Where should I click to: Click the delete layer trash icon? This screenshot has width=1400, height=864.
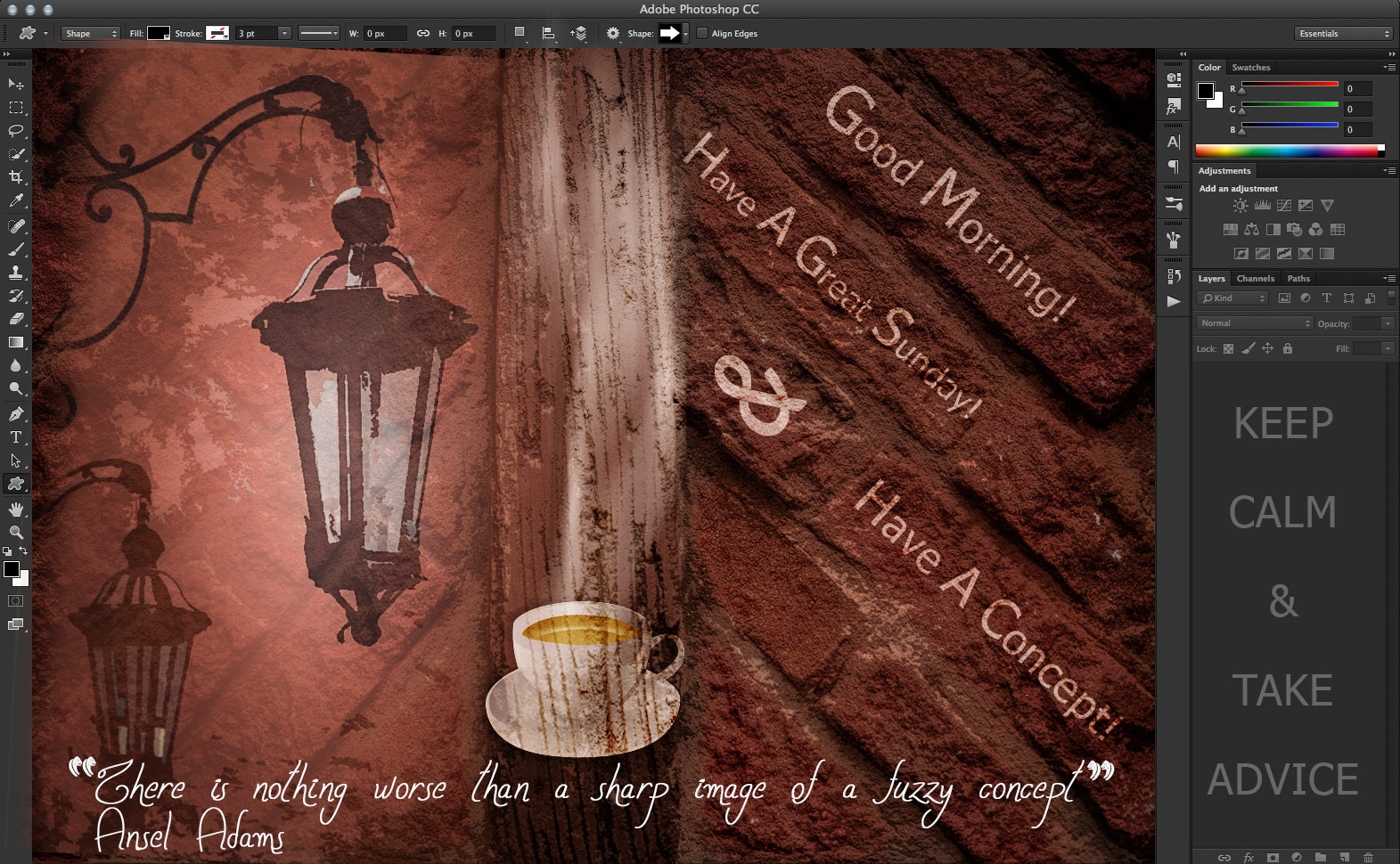1369,857
